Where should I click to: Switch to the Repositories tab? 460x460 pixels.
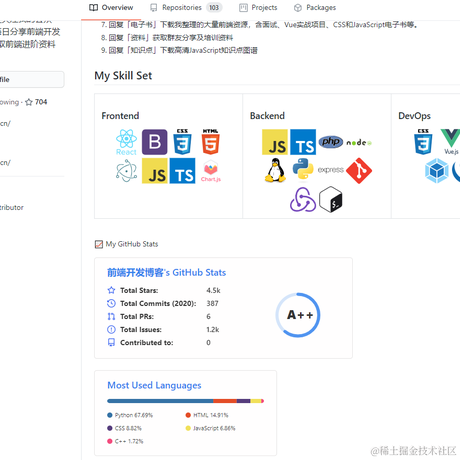click(186, 8)
